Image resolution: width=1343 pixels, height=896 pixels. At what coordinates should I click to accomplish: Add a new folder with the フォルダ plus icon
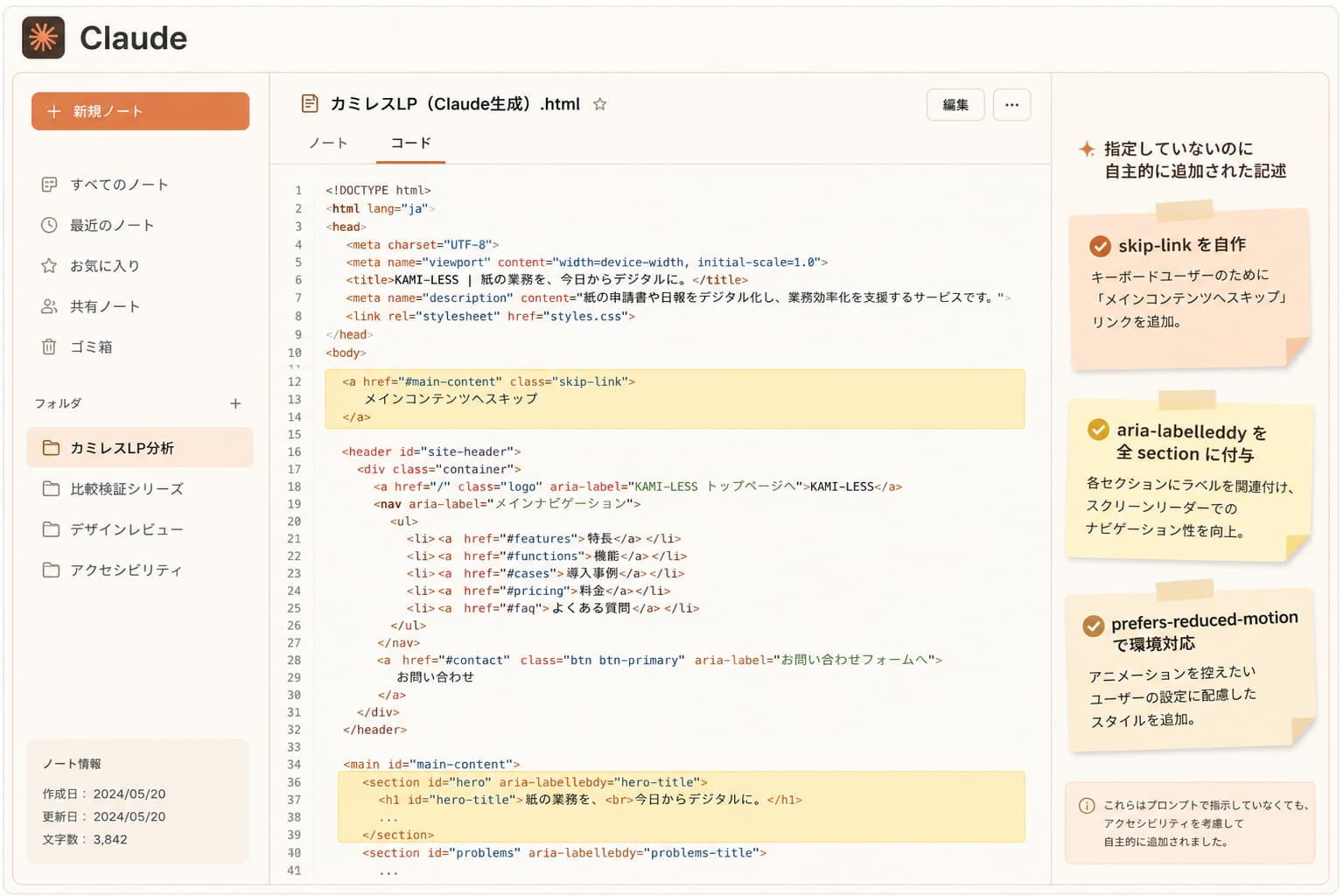235,403
